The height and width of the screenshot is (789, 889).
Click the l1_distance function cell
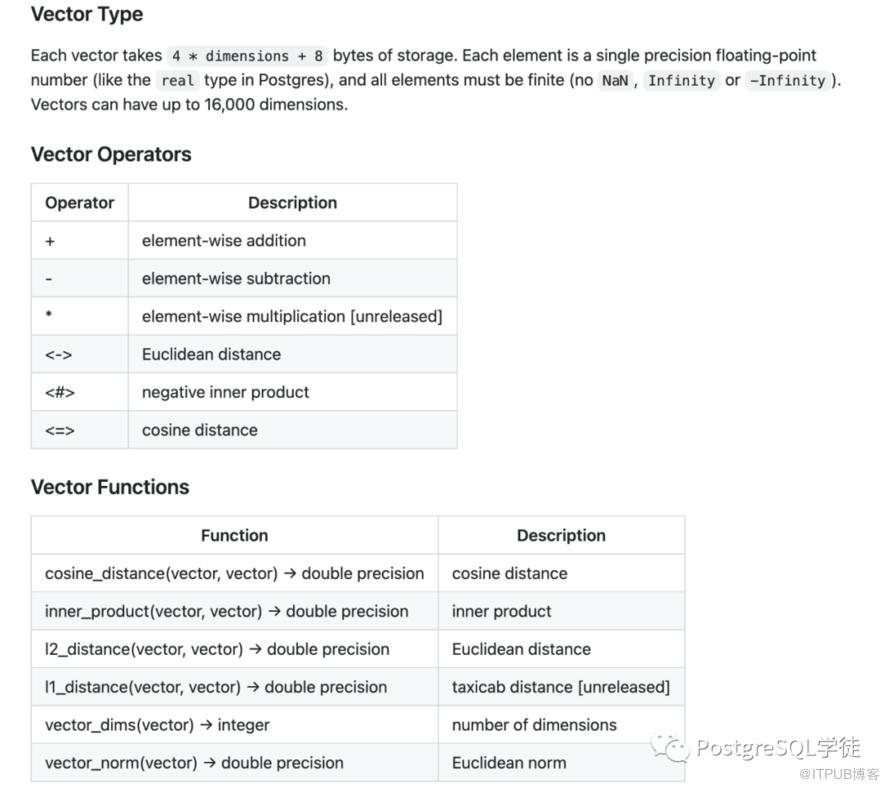pos(216,688)
